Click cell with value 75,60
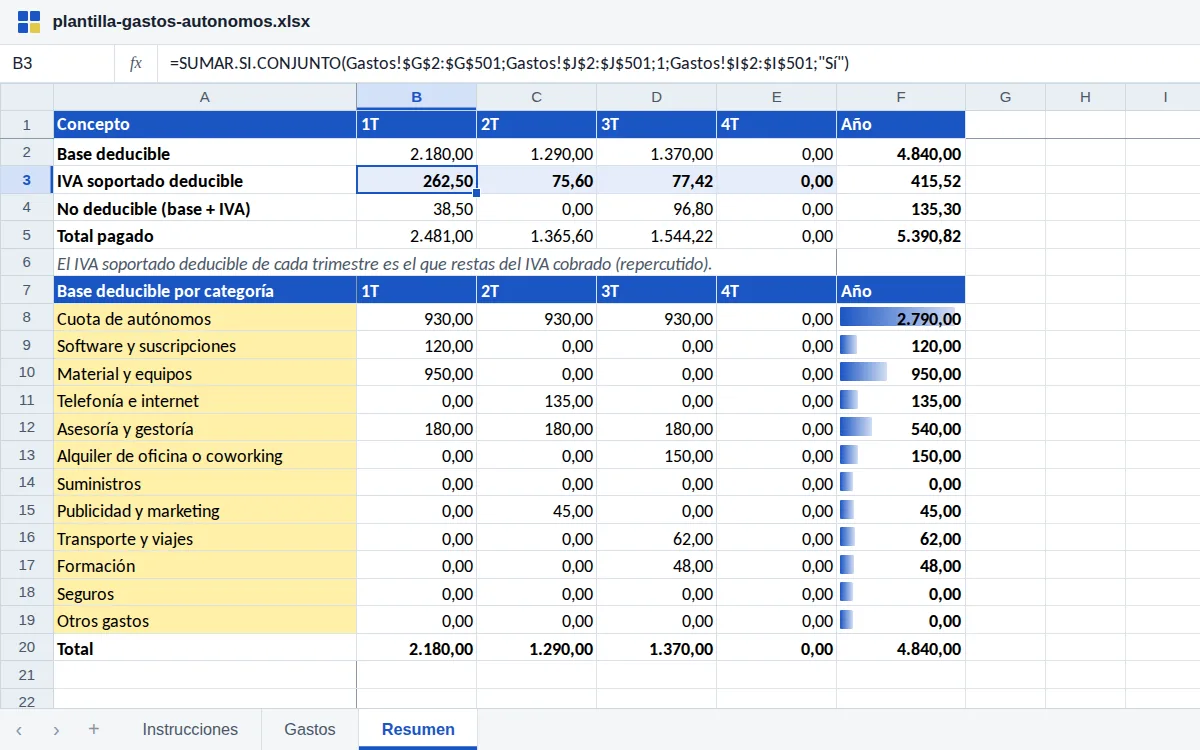The image size is (1200, 750). tap(536, 181)
